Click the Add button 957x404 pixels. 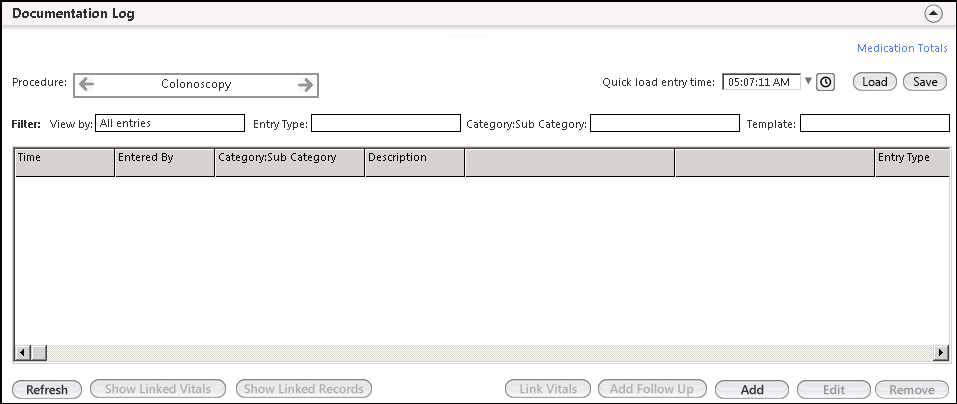point(752,389)
